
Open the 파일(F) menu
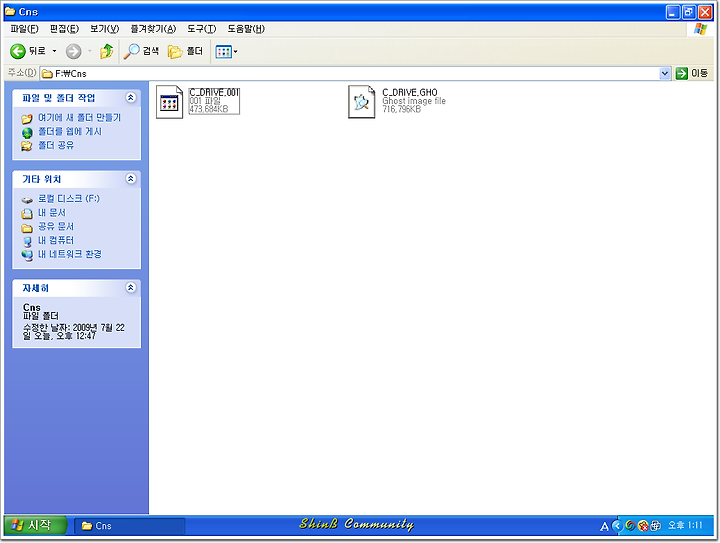click(x=24, y=29)
